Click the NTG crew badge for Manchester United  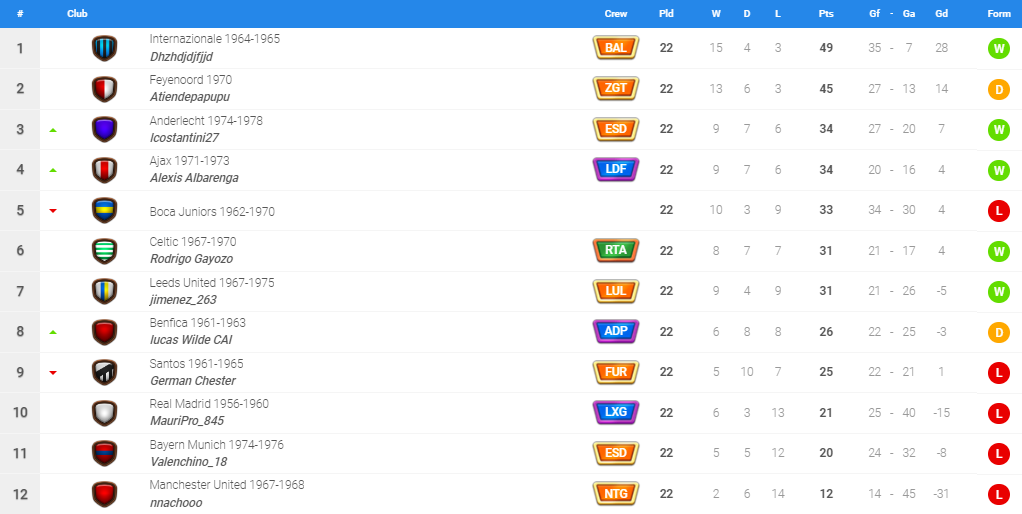tap(615, 494)
